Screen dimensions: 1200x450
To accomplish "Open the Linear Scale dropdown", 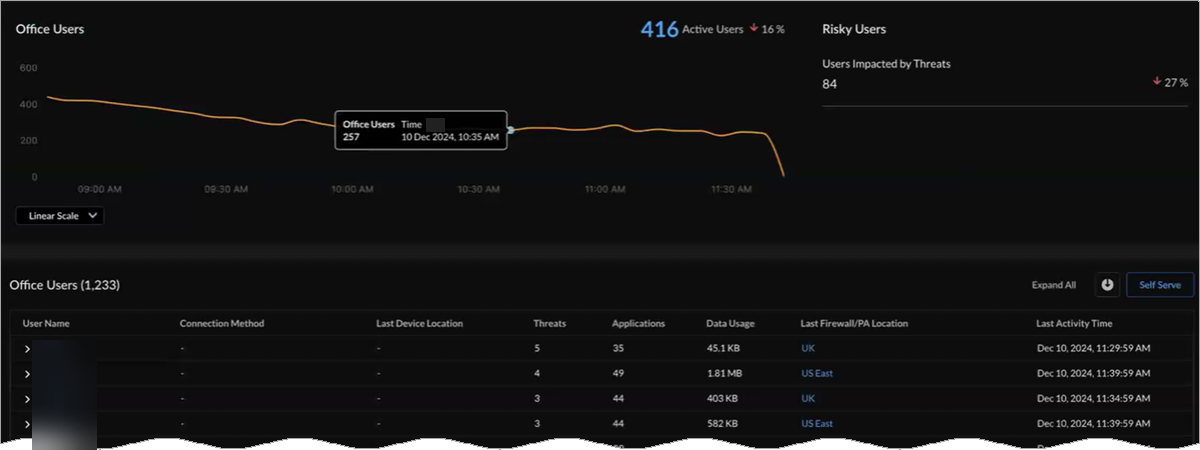I will pyautogui.click(x=60, y=215).
